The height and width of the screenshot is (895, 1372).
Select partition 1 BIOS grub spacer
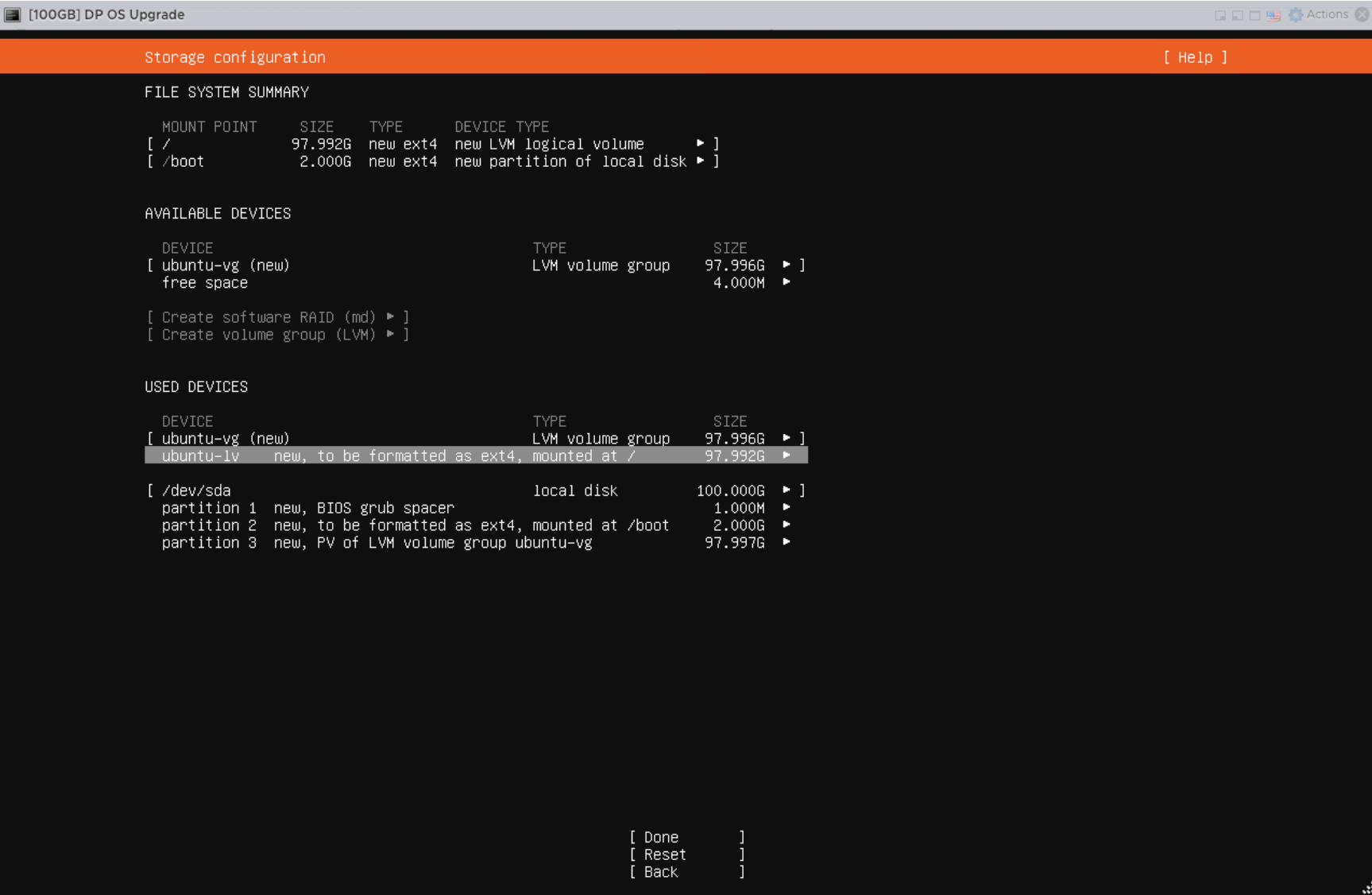(476, 508)
